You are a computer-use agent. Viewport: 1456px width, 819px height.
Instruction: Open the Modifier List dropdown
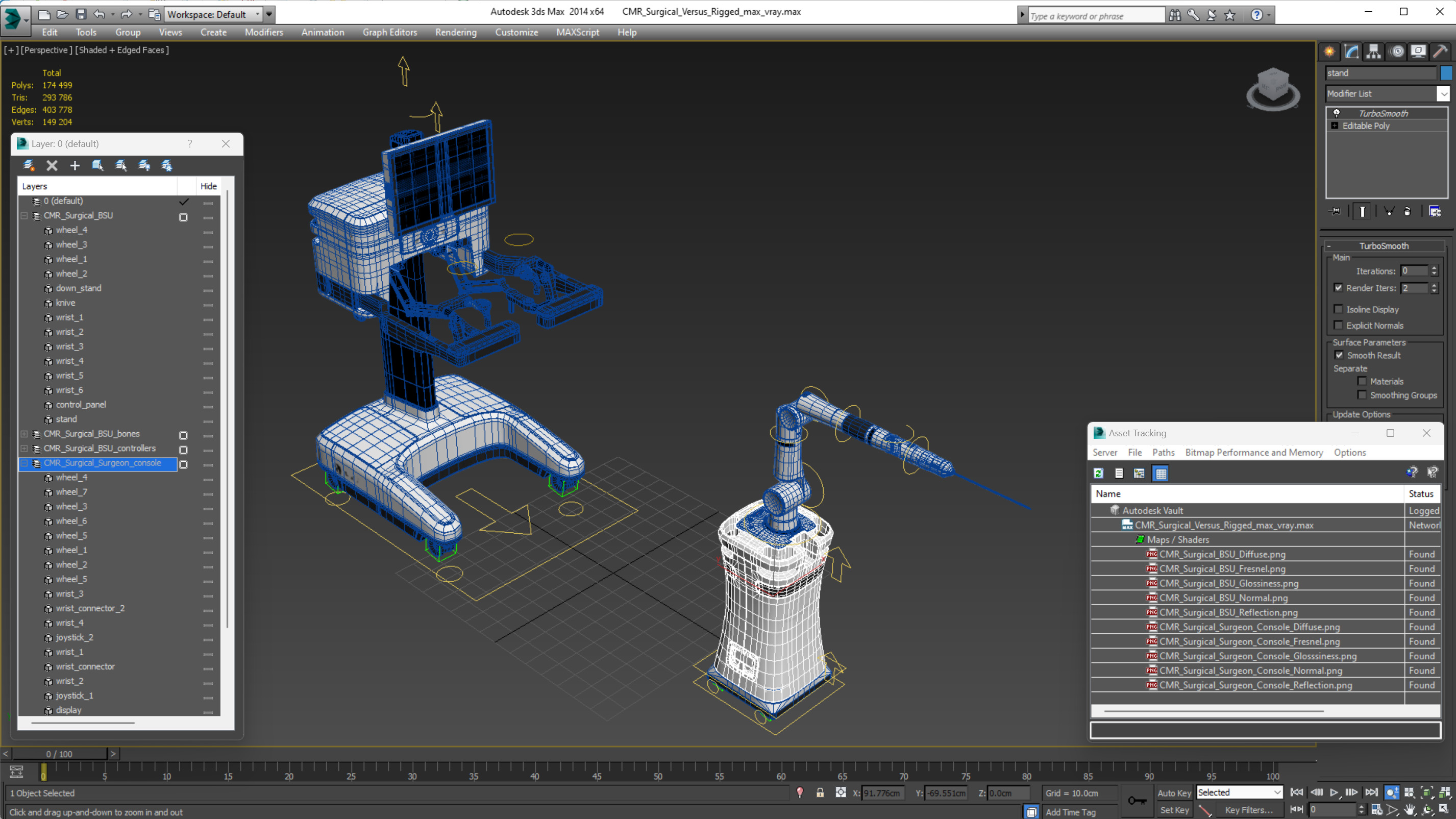pyautogui.click(x=1443, y=94)
